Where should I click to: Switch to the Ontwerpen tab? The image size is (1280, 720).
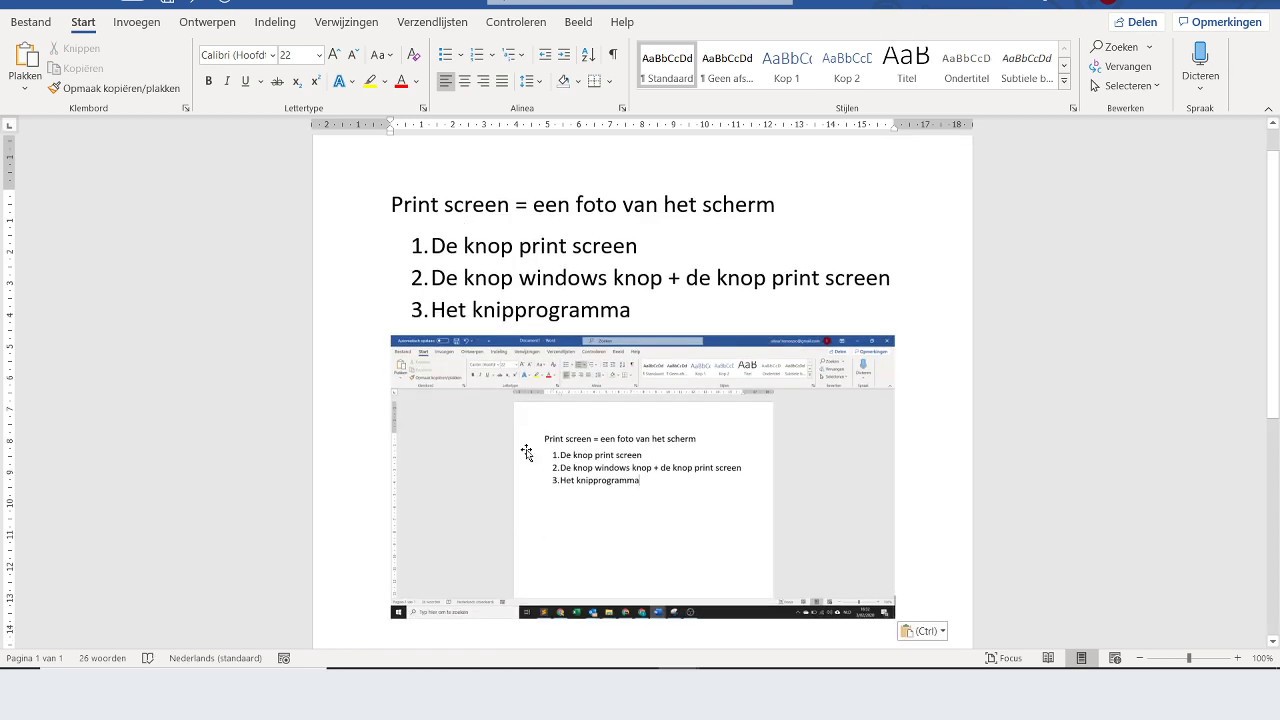tap(207, 22)
